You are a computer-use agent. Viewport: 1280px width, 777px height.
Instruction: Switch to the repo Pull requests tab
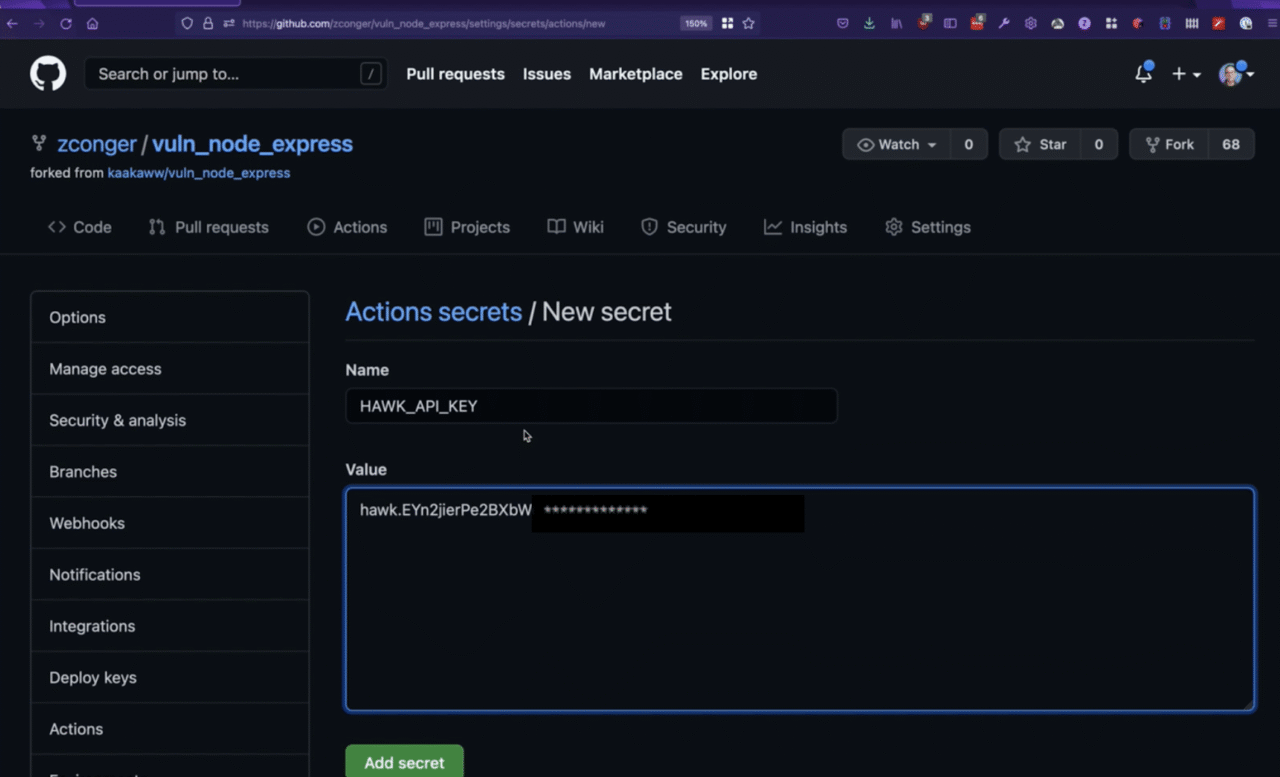[x=208, y=227]
